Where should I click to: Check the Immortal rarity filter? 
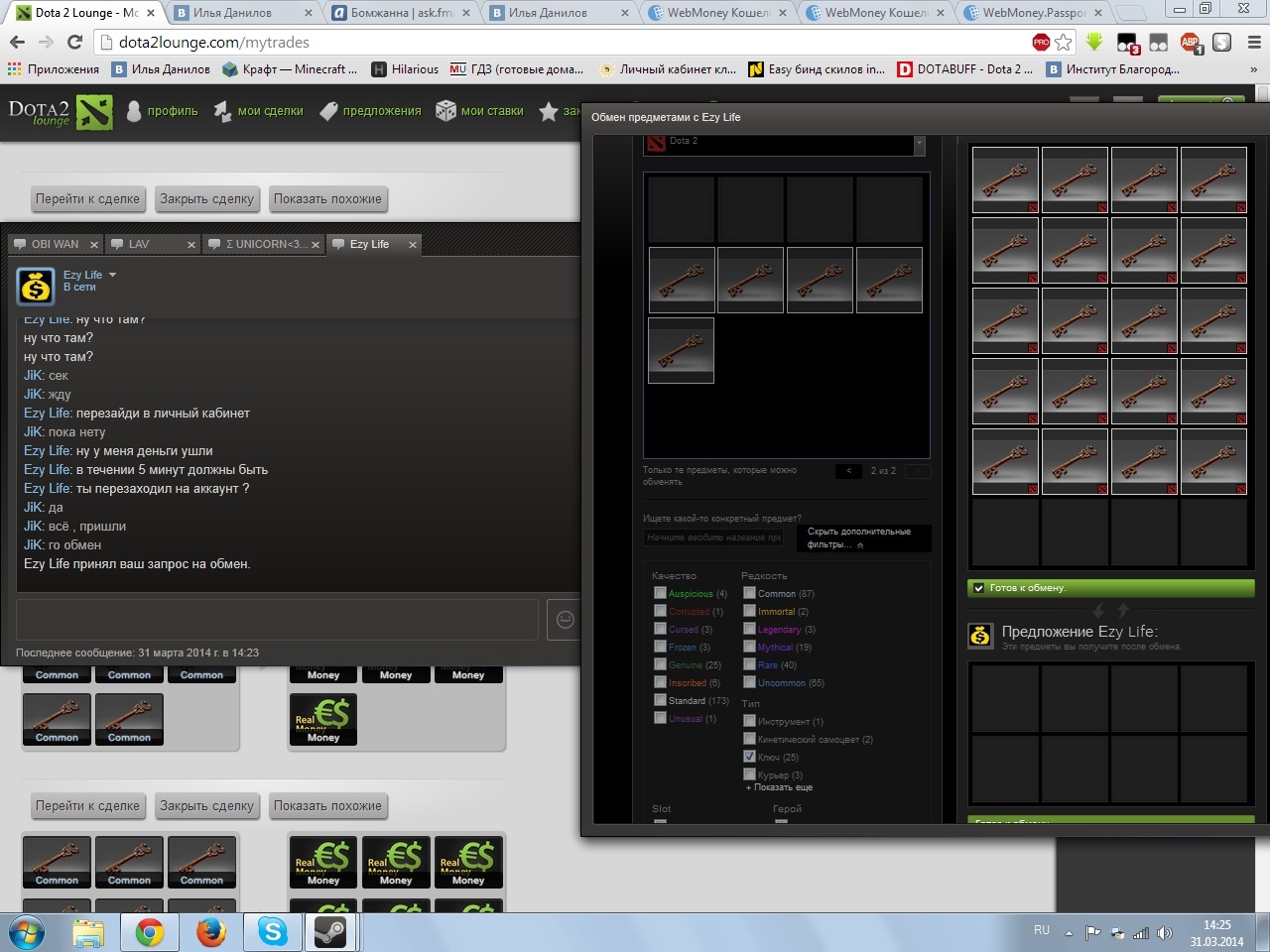750,611
